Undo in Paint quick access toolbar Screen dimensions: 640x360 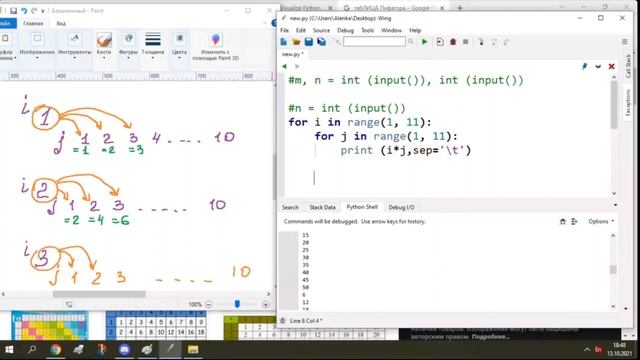pos(24,11)
